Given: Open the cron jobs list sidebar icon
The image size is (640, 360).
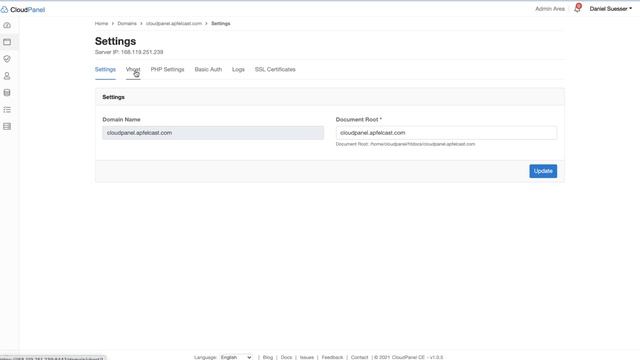Looking at the screenshot, I should [7, 109].
